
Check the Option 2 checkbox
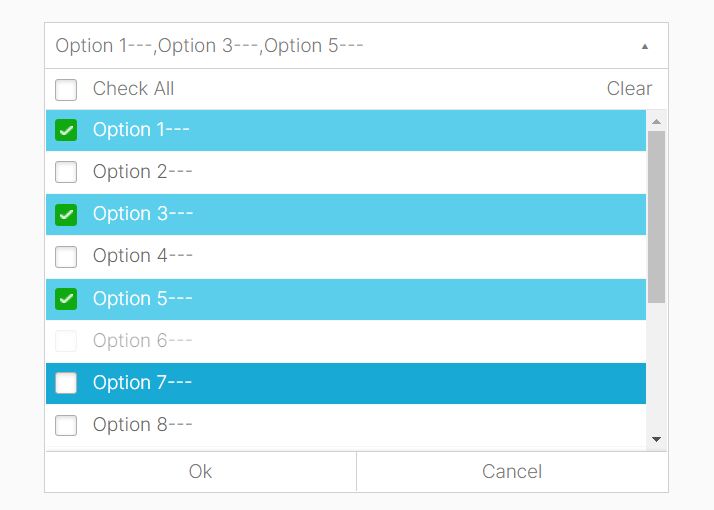pos(66,172)
